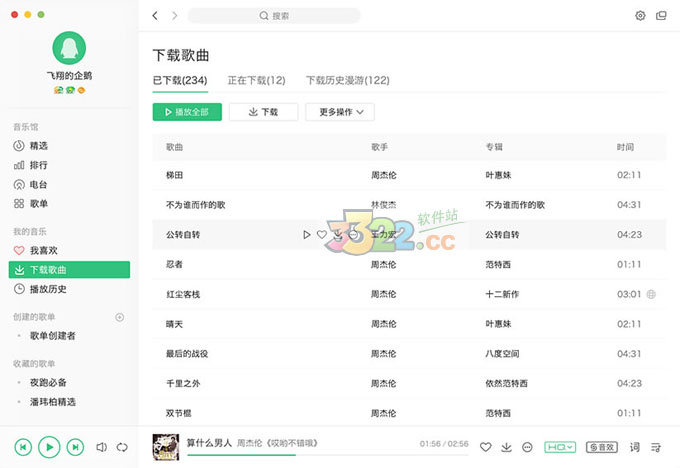Switch to mini player window icon
Viewport: 680px width, 468px height.
click(x=661, y=16)
